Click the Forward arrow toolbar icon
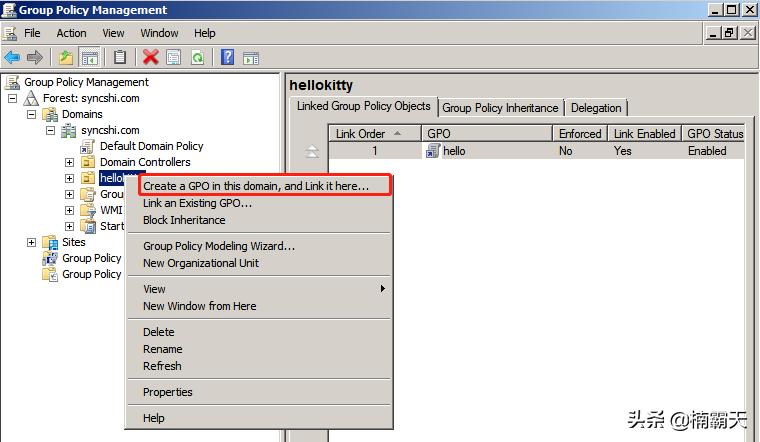 [34, 58]
